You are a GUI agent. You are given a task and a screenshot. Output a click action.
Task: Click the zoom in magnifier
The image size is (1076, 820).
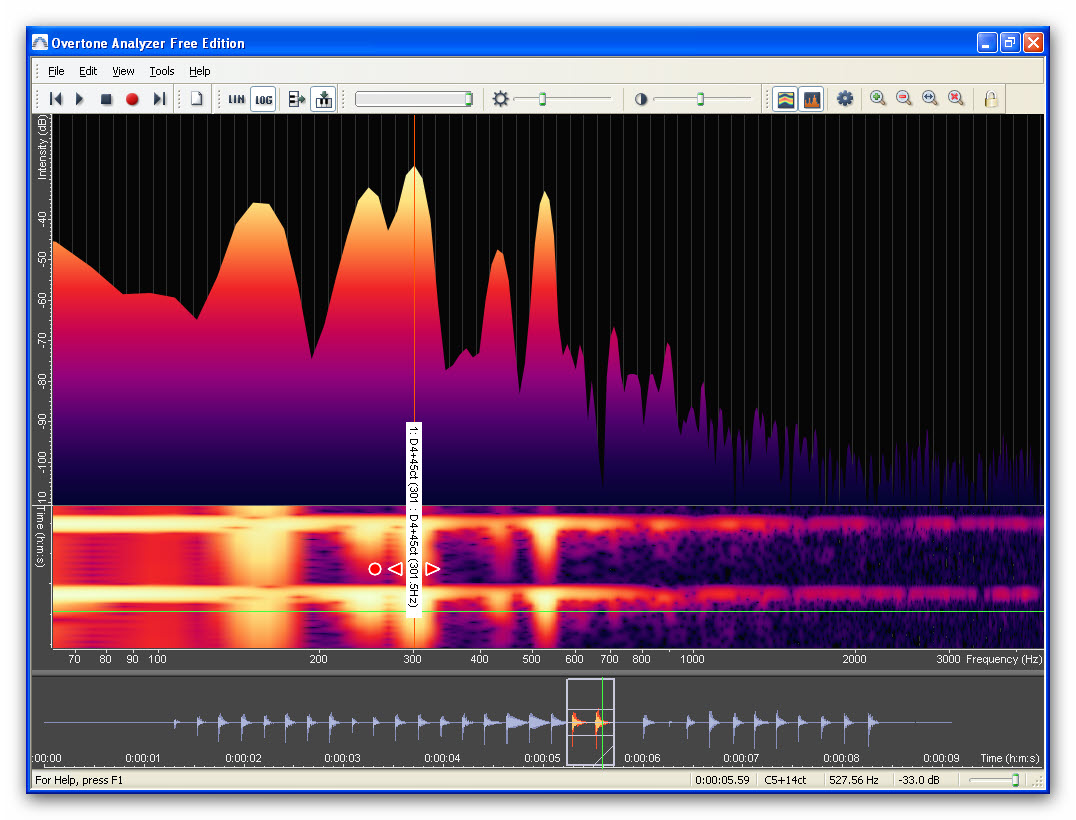click(x=877, y=98)
